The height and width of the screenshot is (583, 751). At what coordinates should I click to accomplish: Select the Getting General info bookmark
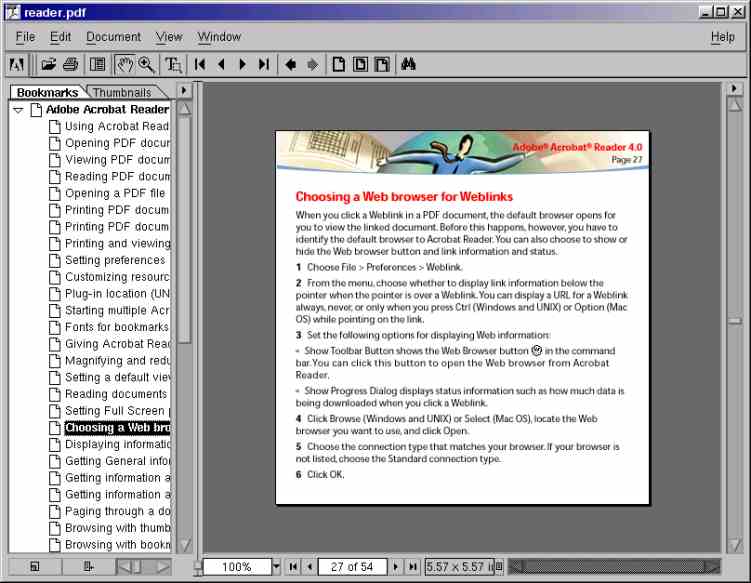pyautogui.click(x=117, y=461)
